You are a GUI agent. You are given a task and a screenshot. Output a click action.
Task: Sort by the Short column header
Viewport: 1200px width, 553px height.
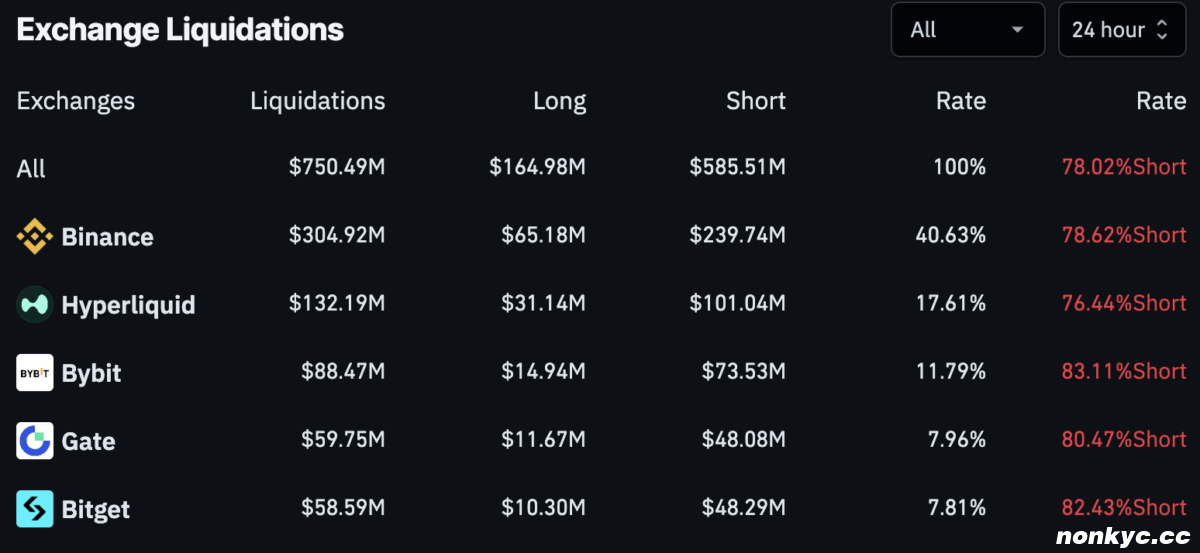coord(756,101)
